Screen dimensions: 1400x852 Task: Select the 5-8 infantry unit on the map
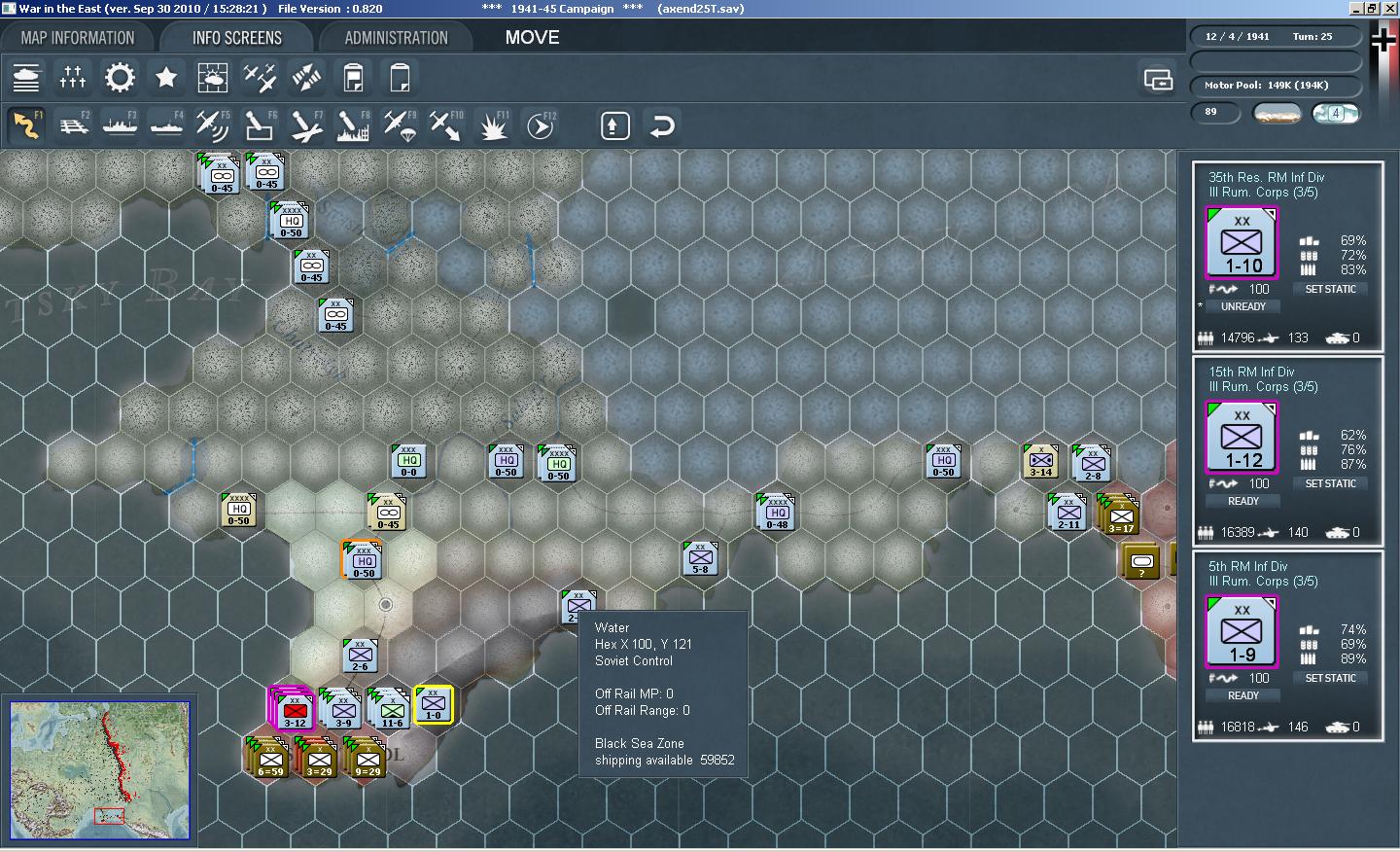(700, 558)
